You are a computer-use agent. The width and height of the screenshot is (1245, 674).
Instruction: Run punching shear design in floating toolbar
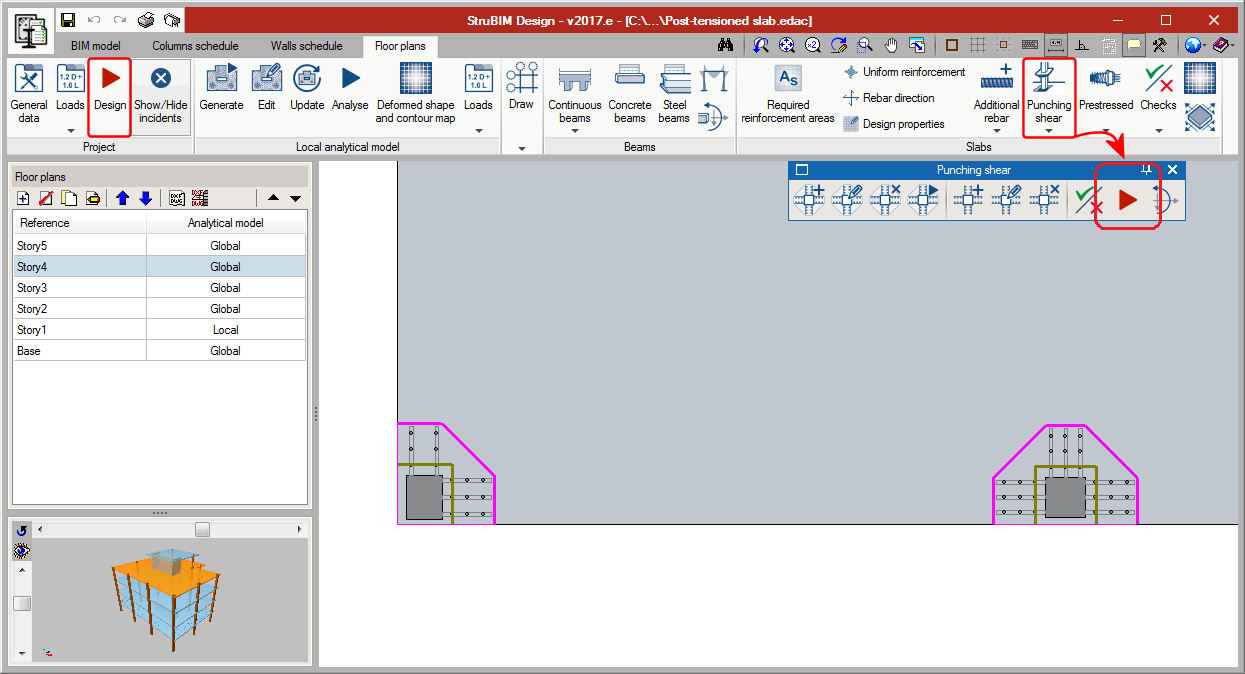[1127, 201]
